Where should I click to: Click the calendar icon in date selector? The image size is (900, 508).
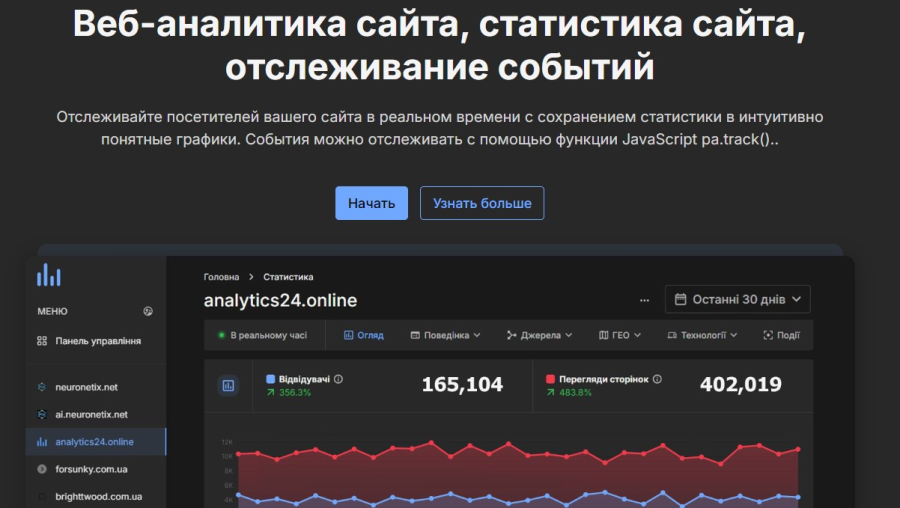[x=680, y=299]
